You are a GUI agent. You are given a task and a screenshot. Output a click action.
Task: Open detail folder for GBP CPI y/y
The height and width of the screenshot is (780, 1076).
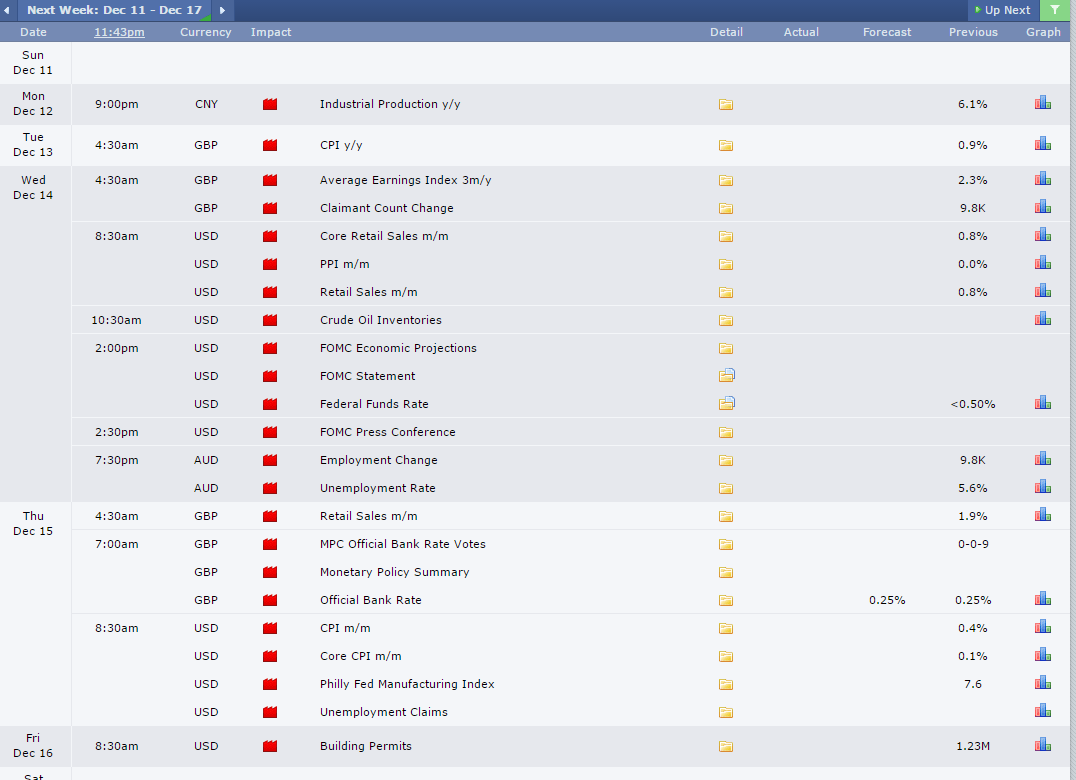pos(726,145)
